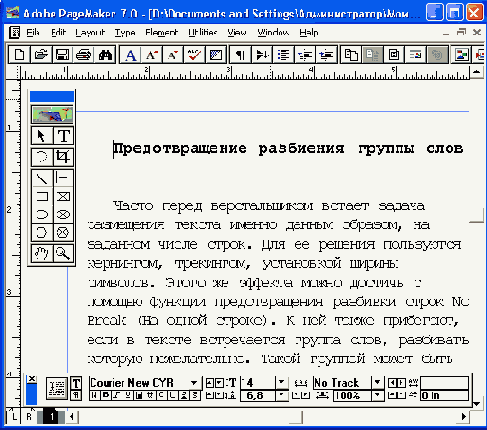Click the Indents/Tabs toolbar icon

[262, 55]
